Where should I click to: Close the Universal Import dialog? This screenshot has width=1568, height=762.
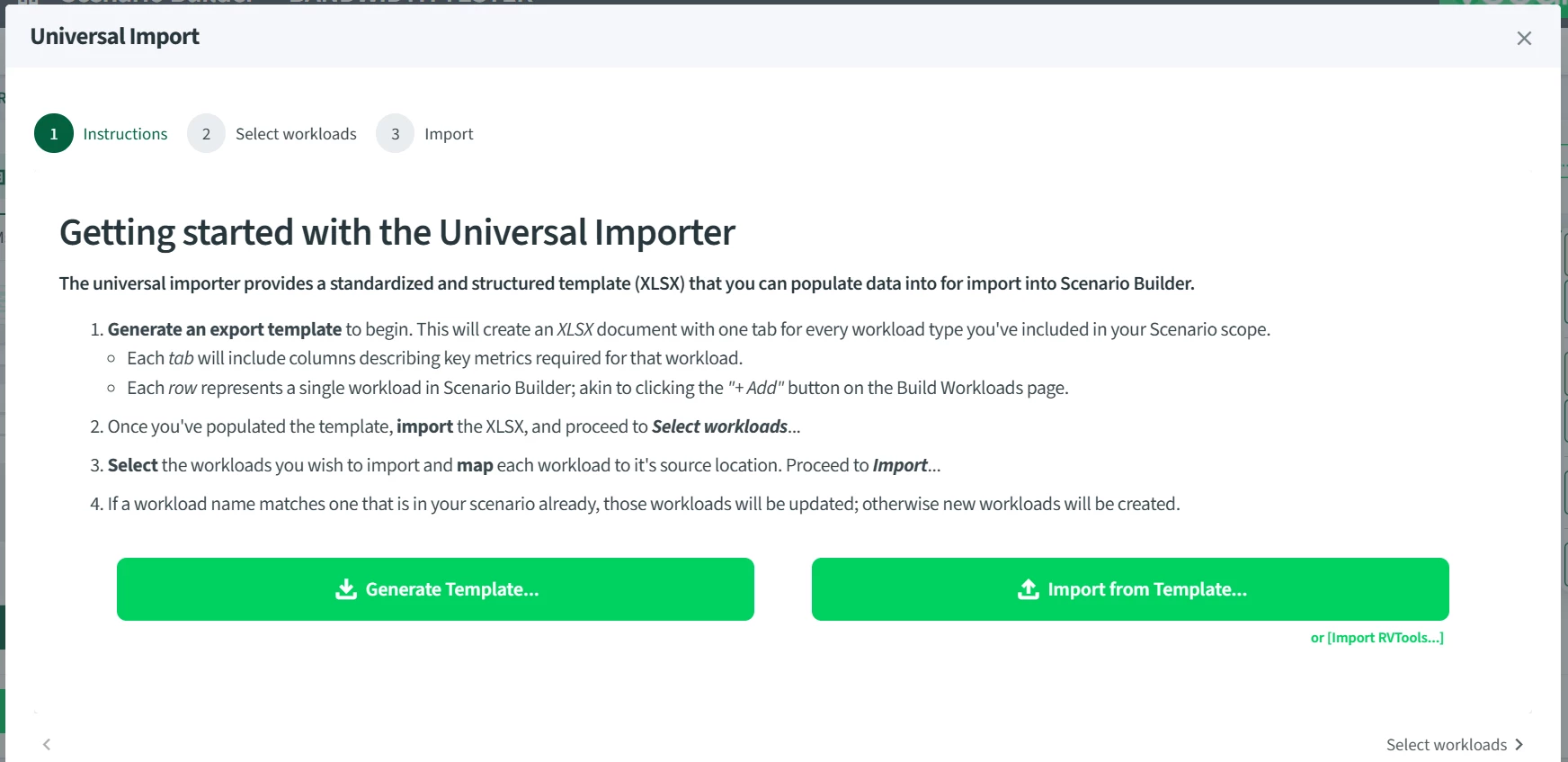tap(1524, 38)
